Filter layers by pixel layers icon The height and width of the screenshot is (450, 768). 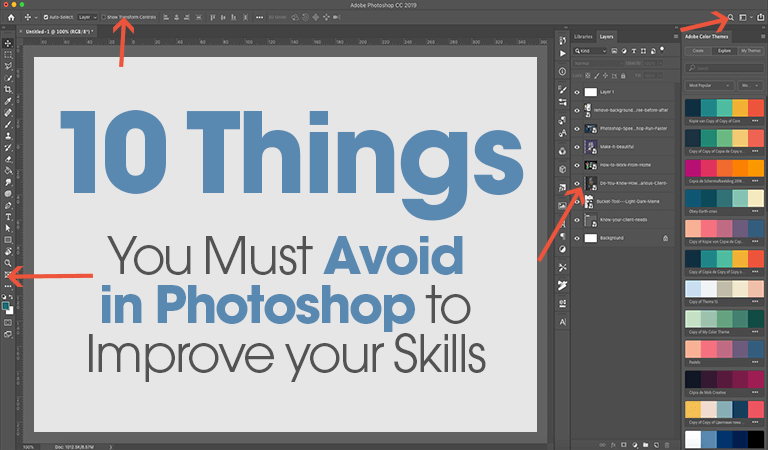click(614, 51)
